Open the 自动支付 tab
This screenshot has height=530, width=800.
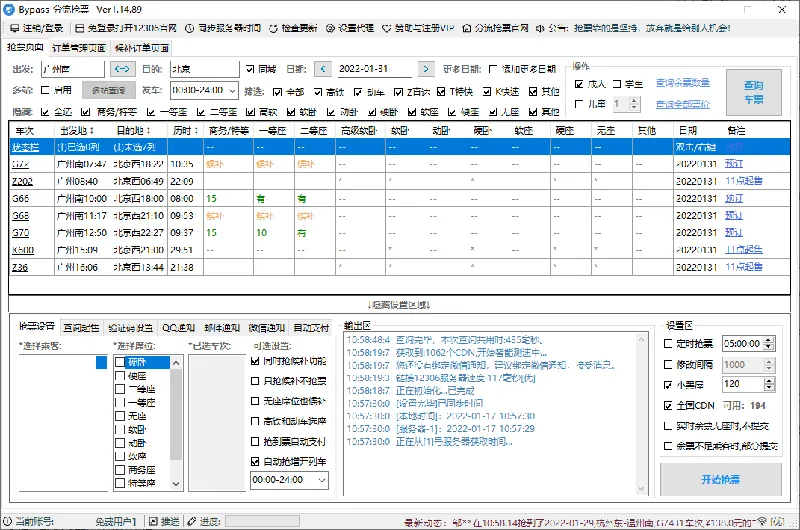[311, 327]
